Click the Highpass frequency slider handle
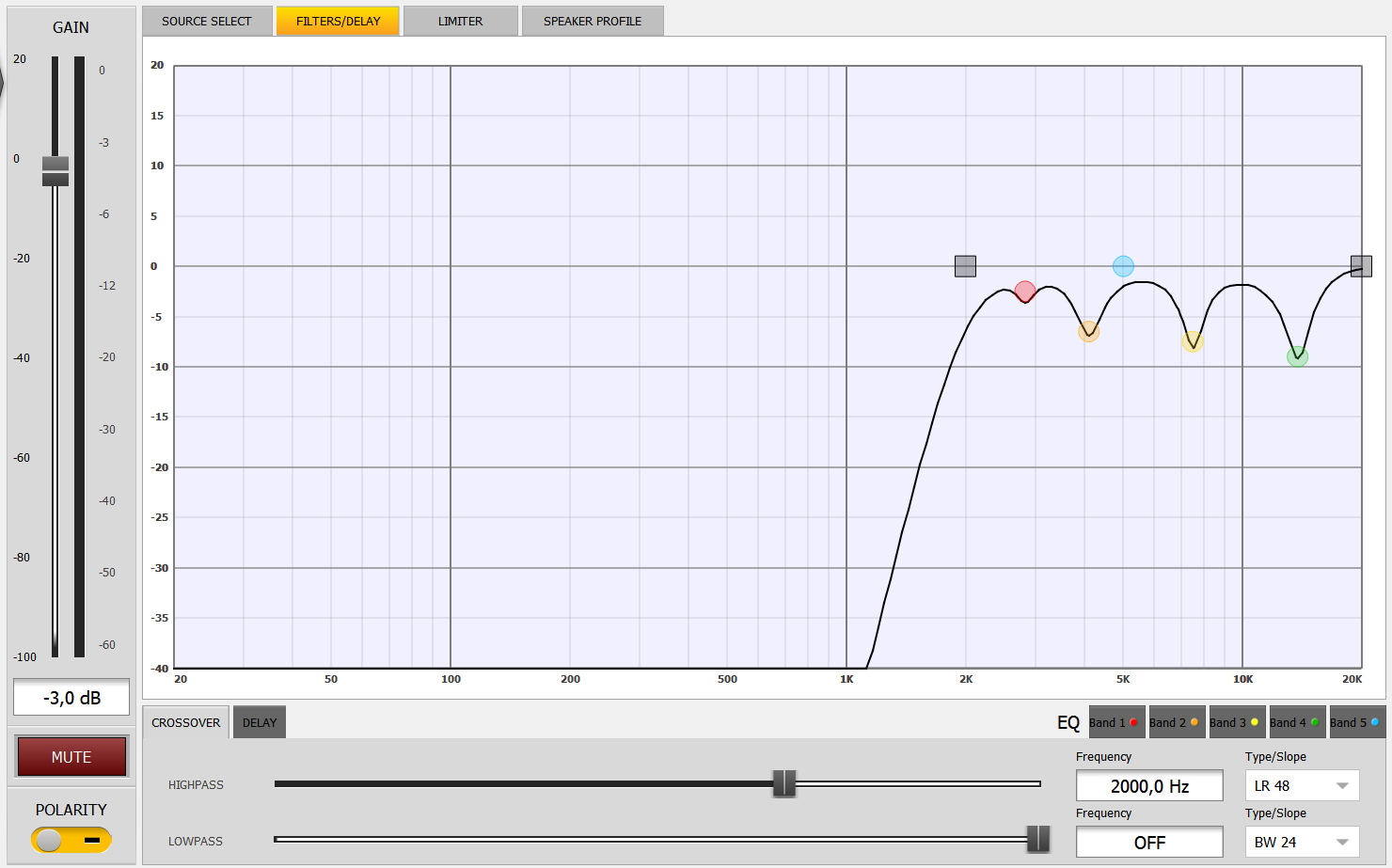This screenshot has width=1392, height=868. pyautogui.click(x=784, y=783)
